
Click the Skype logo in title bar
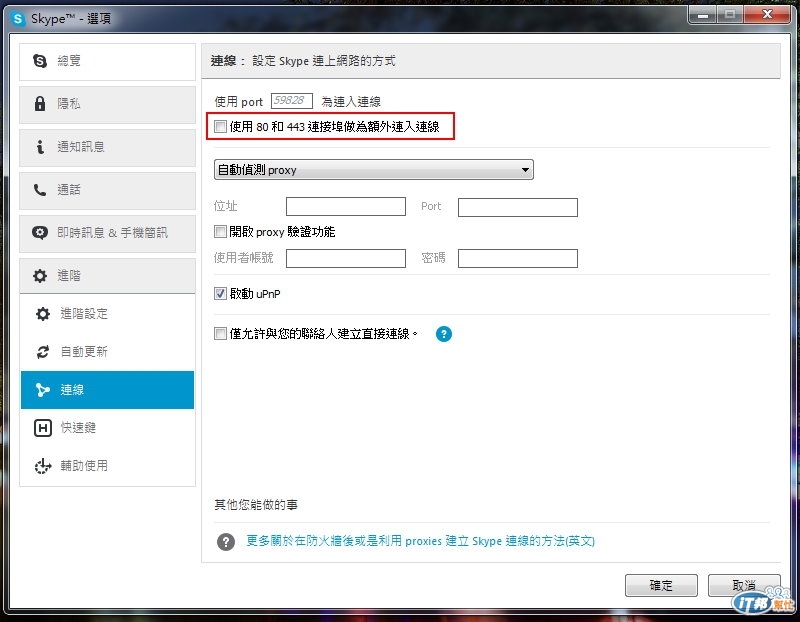(x=18, y=19)
